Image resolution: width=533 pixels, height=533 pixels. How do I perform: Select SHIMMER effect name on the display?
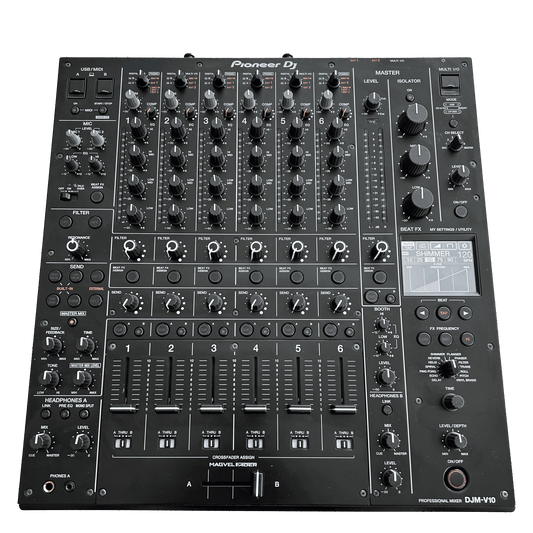[x=432, y=254]
